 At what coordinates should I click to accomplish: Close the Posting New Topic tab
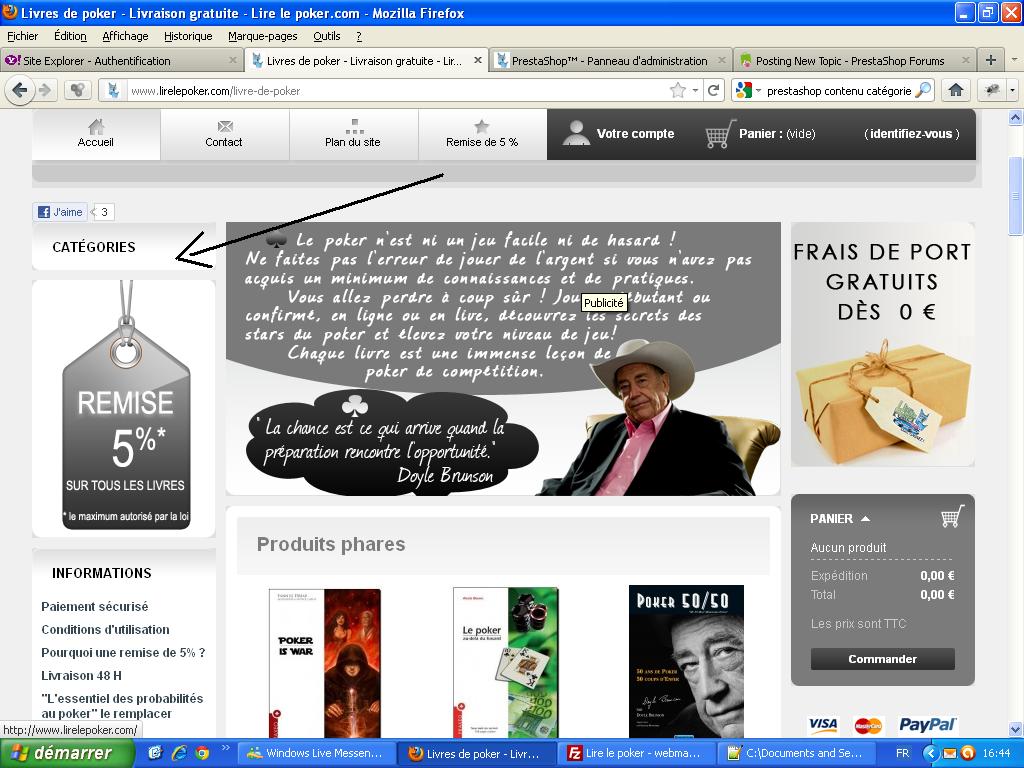point(966,60)
